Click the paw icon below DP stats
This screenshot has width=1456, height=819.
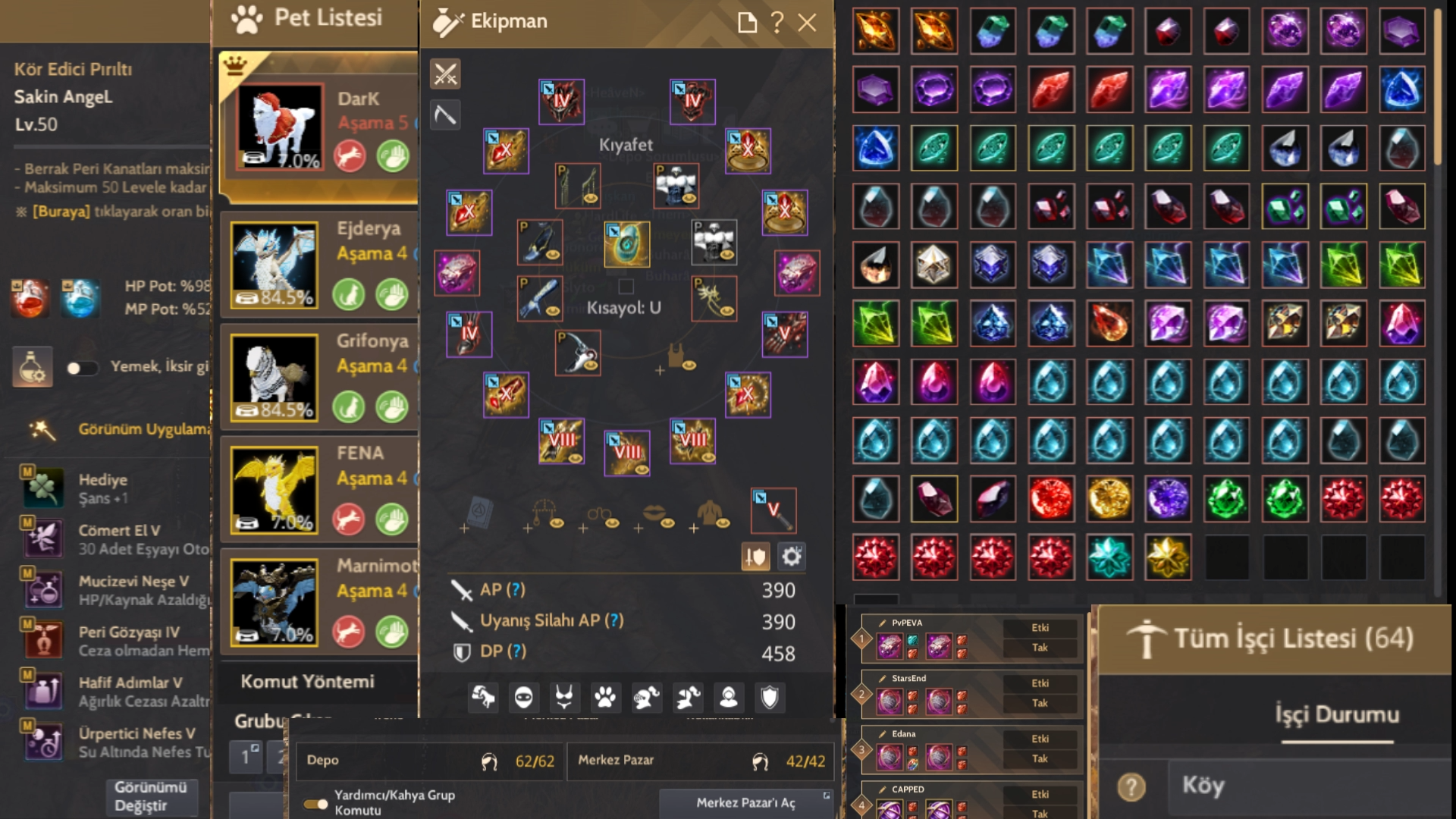point(605,697)
